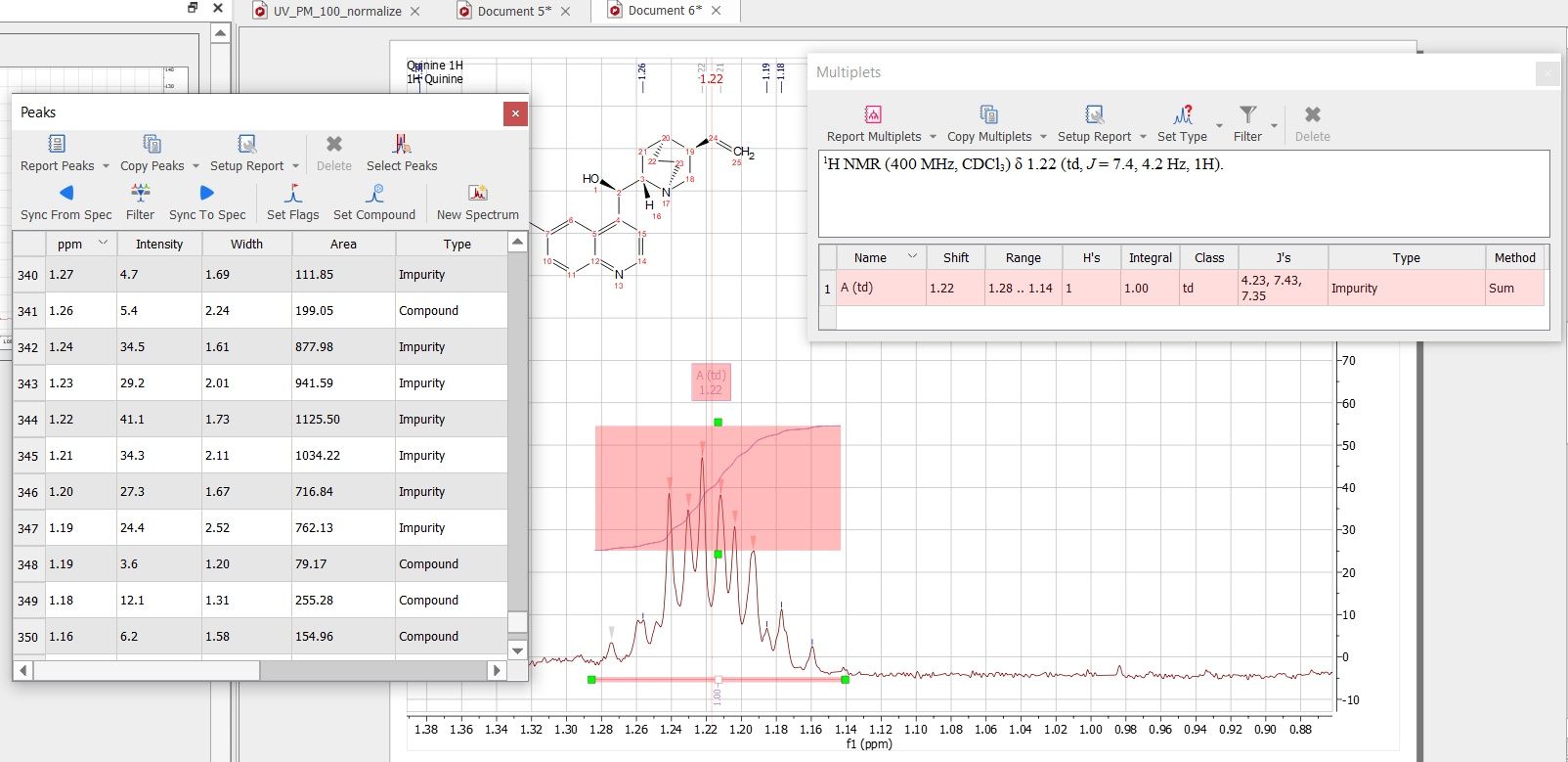
Task: Click the Copy Peaks icon
Action: pos(152,145)
